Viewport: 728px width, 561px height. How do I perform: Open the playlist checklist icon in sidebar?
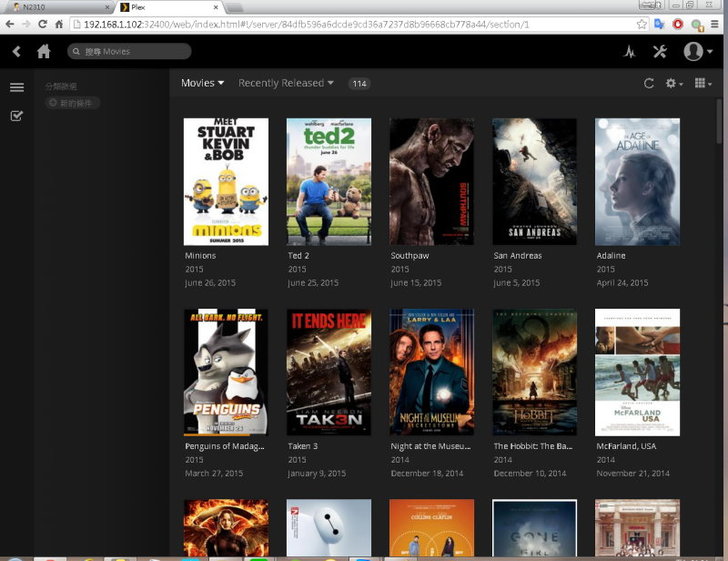point(17,116)
